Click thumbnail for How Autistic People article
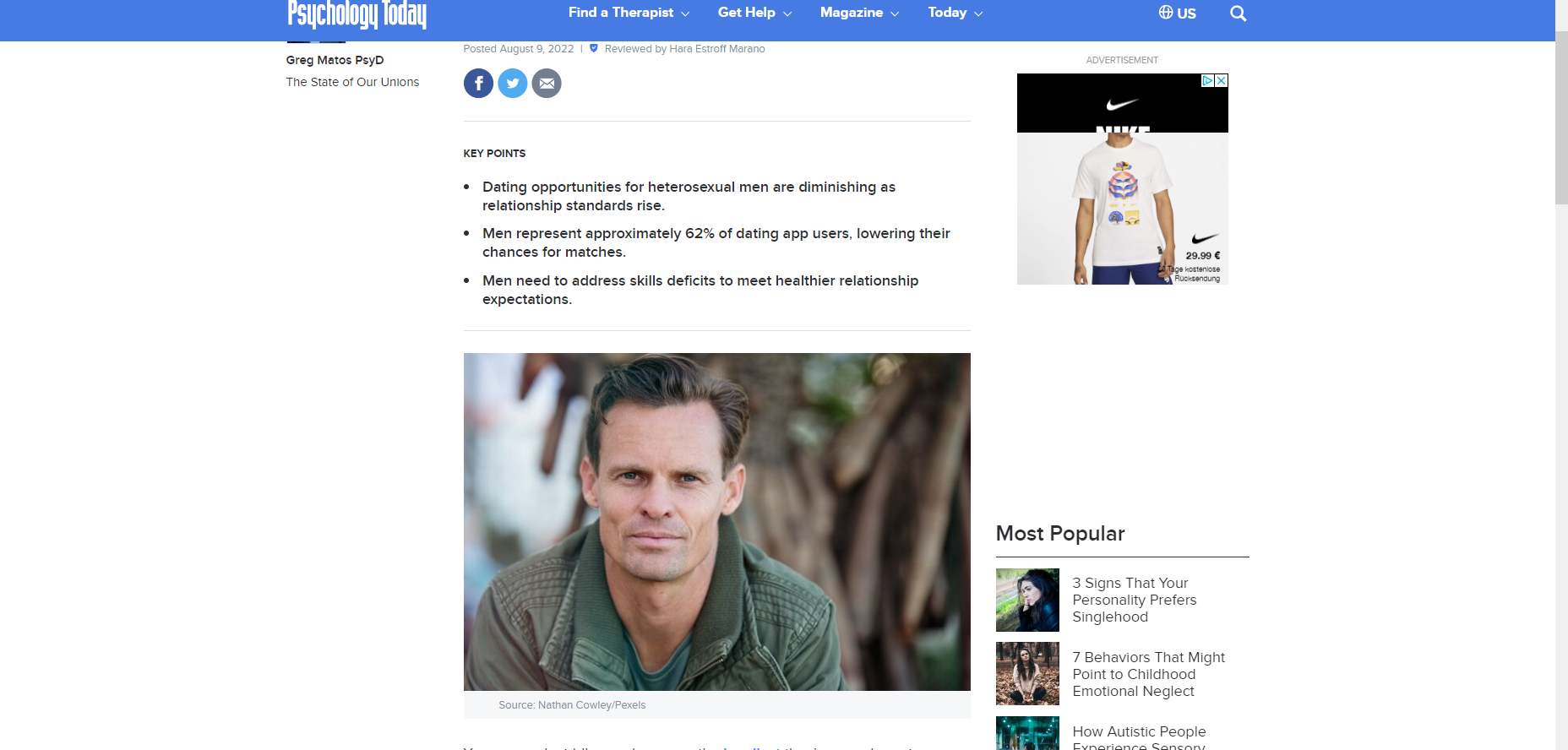The width and height of the screenshot is (1568, 750). pos(1027,733)
